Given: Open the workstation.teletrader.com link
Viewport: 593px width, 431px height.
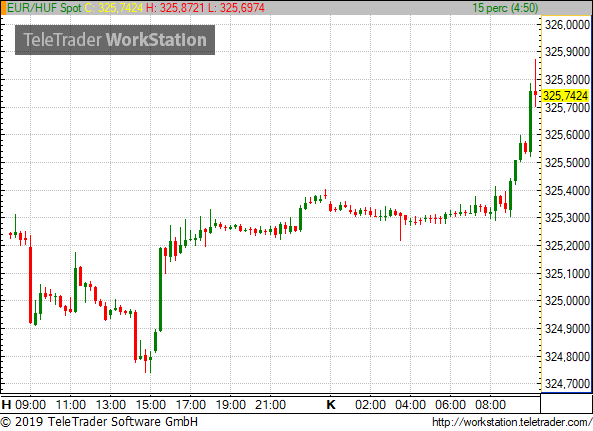Looking at the screenshot, I should coord(512,422).
